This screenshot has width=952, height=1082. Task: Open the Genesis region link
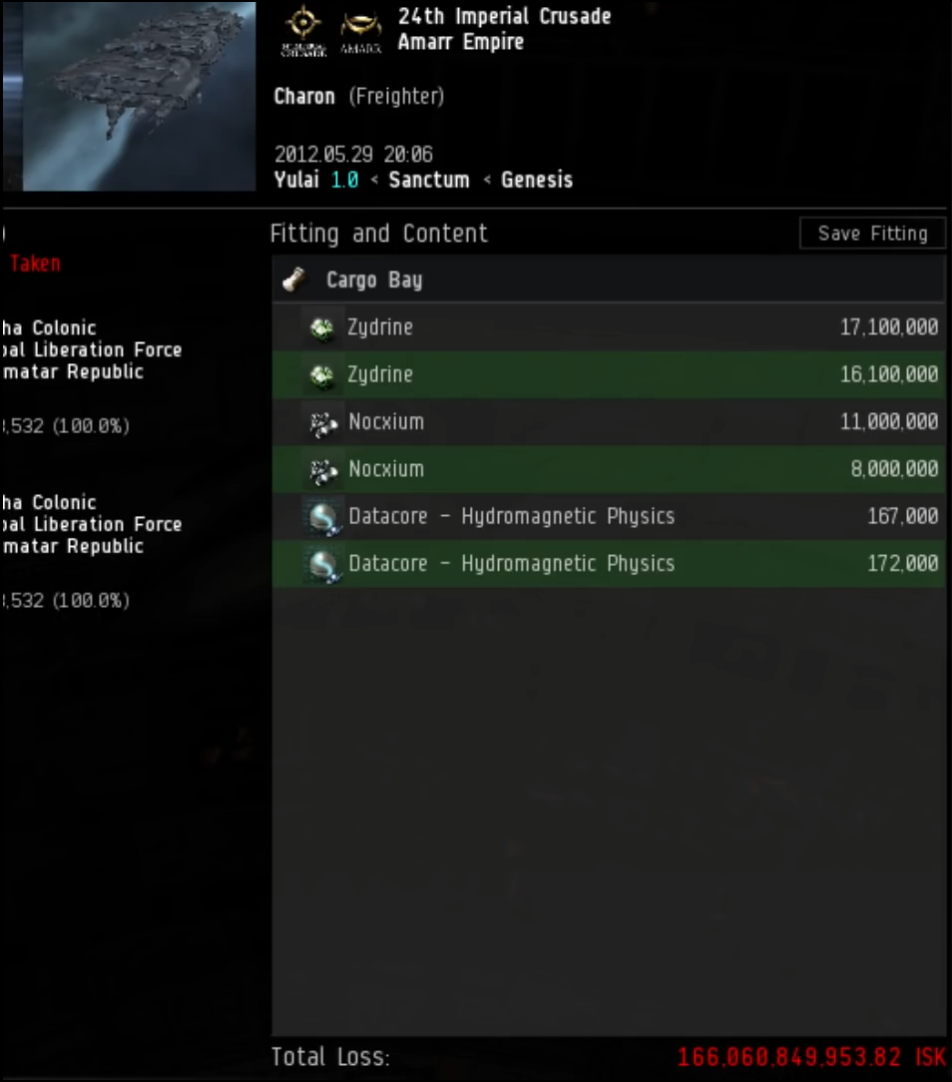point(537,179)
